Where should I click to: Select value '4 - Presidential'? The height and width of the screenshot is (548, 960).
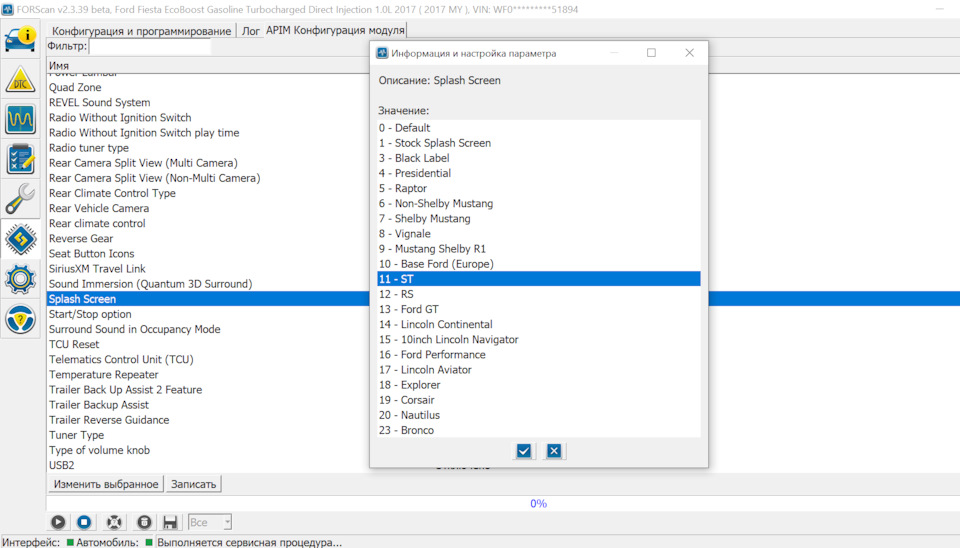click(x=539, y=173)
